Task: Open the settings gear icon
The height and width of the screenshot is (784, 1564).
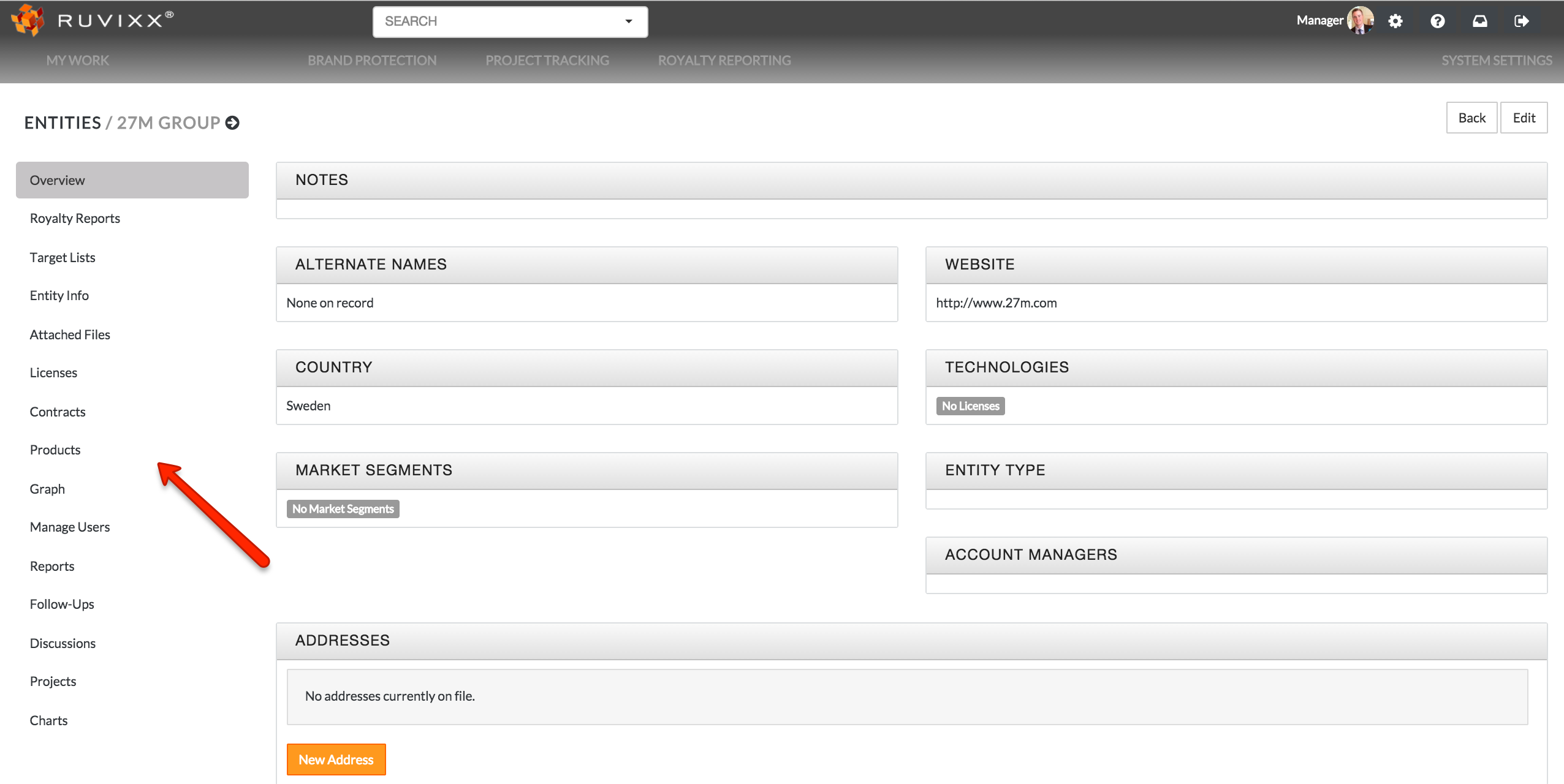Action: pos(1395,21)
